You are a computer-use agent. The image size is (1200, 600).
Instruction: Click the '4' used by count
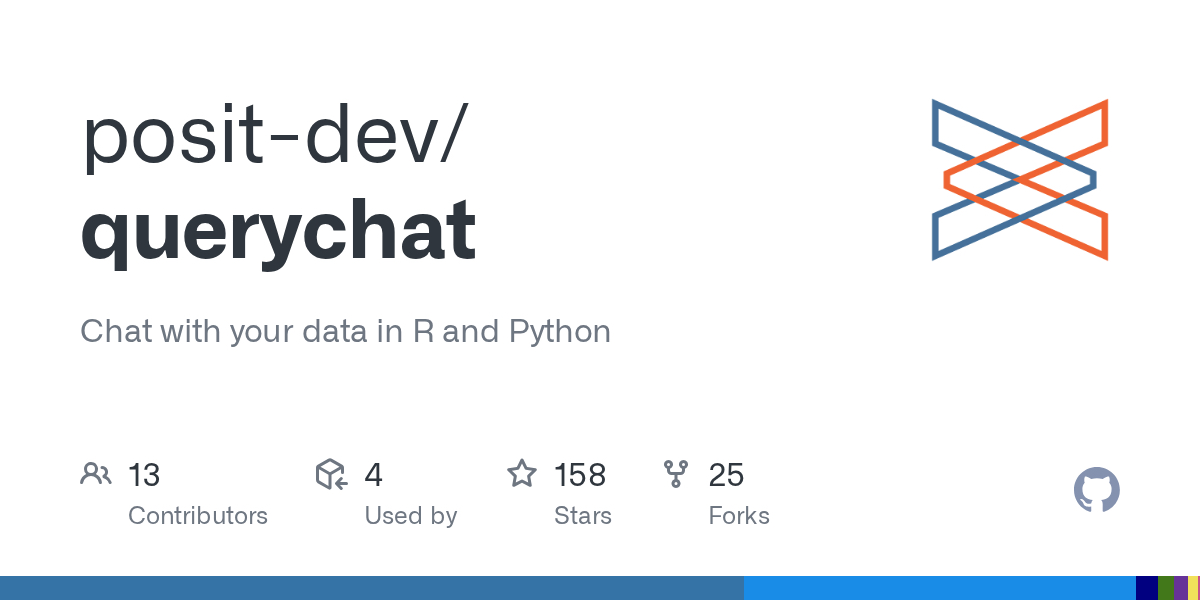(x=373, y=475)
